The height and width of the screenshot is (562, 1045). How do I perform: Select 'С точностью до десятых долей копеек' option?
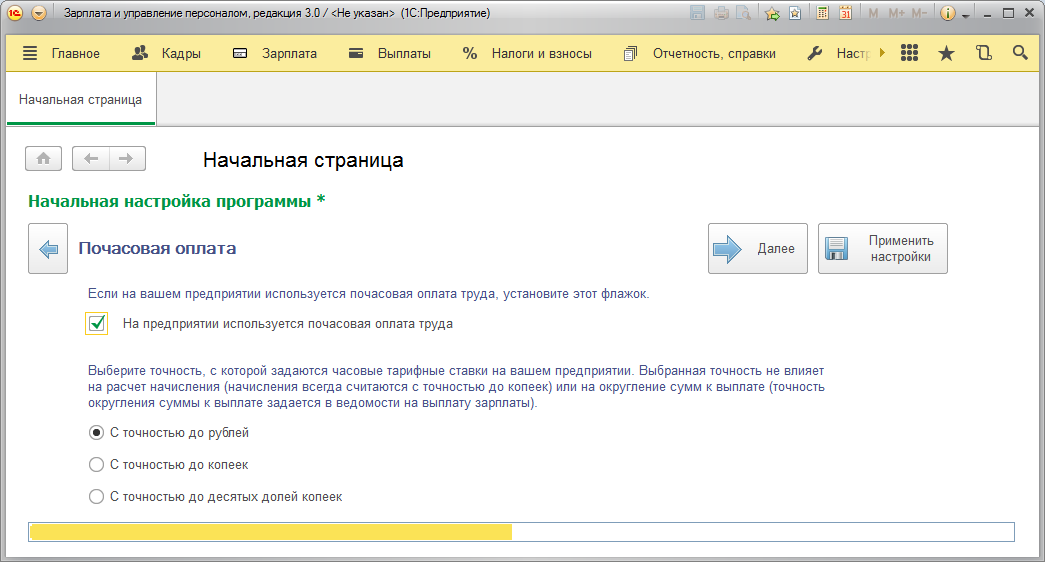tap(96, 497)
